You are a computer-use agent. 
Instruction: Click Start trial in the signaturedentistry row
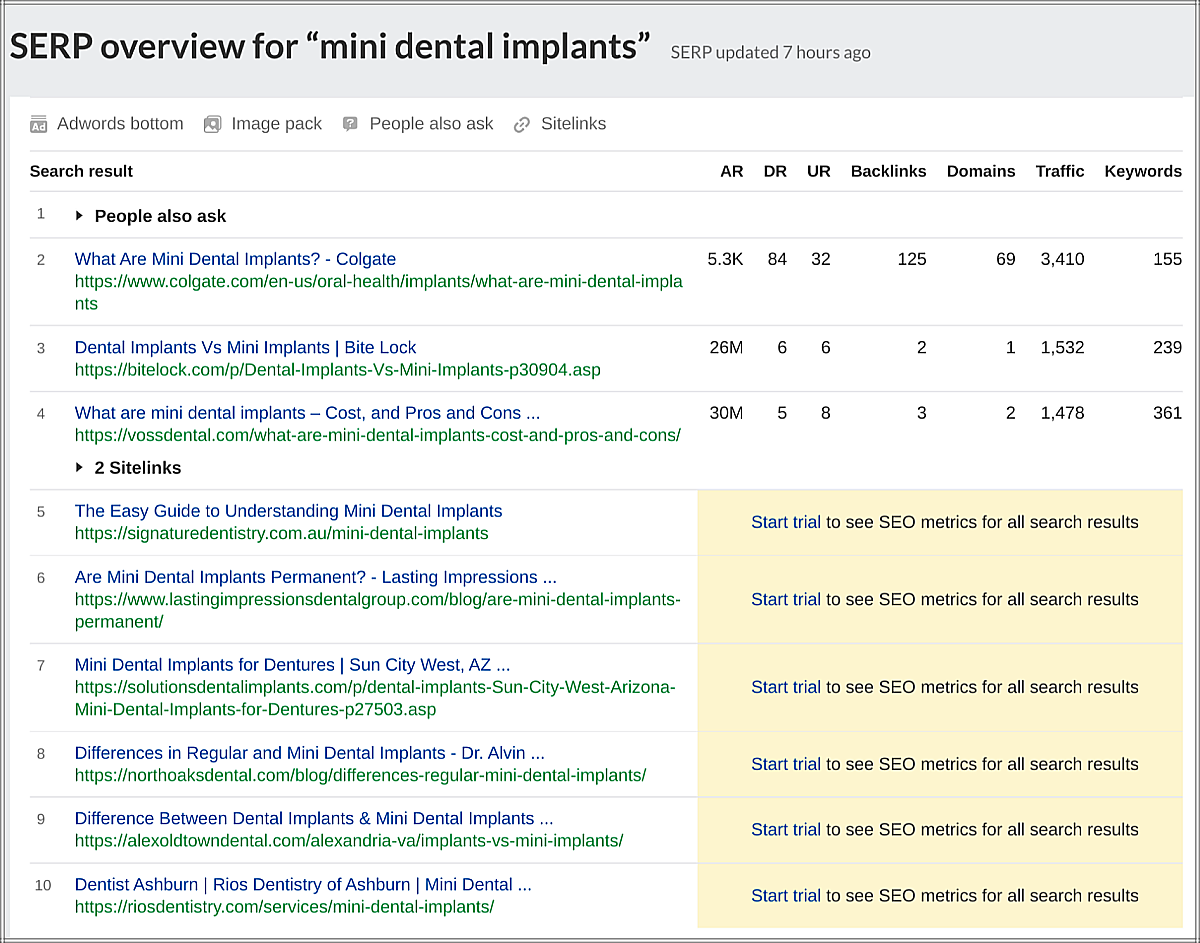(785, 522)
